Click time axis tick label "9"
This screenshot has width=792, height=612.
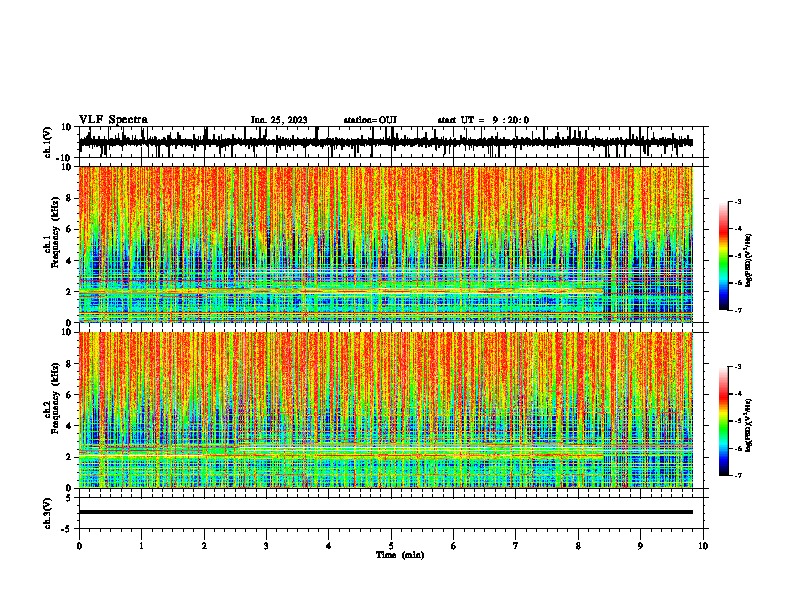pyautogui.click(x=640, y=546)
